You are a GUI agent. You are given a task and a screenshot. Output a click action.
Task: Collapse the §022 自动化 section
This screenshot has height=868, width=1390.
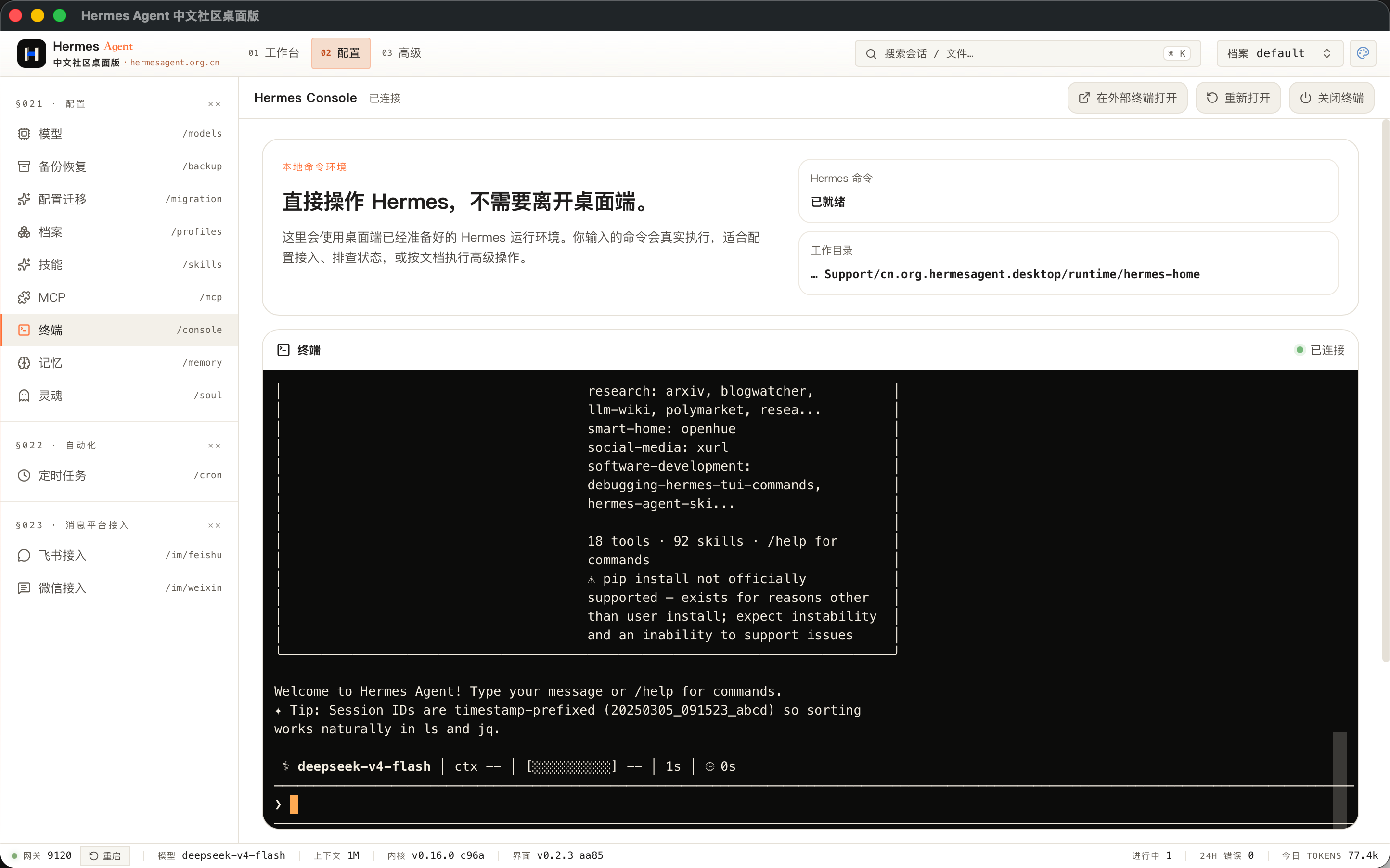[214, 446]
